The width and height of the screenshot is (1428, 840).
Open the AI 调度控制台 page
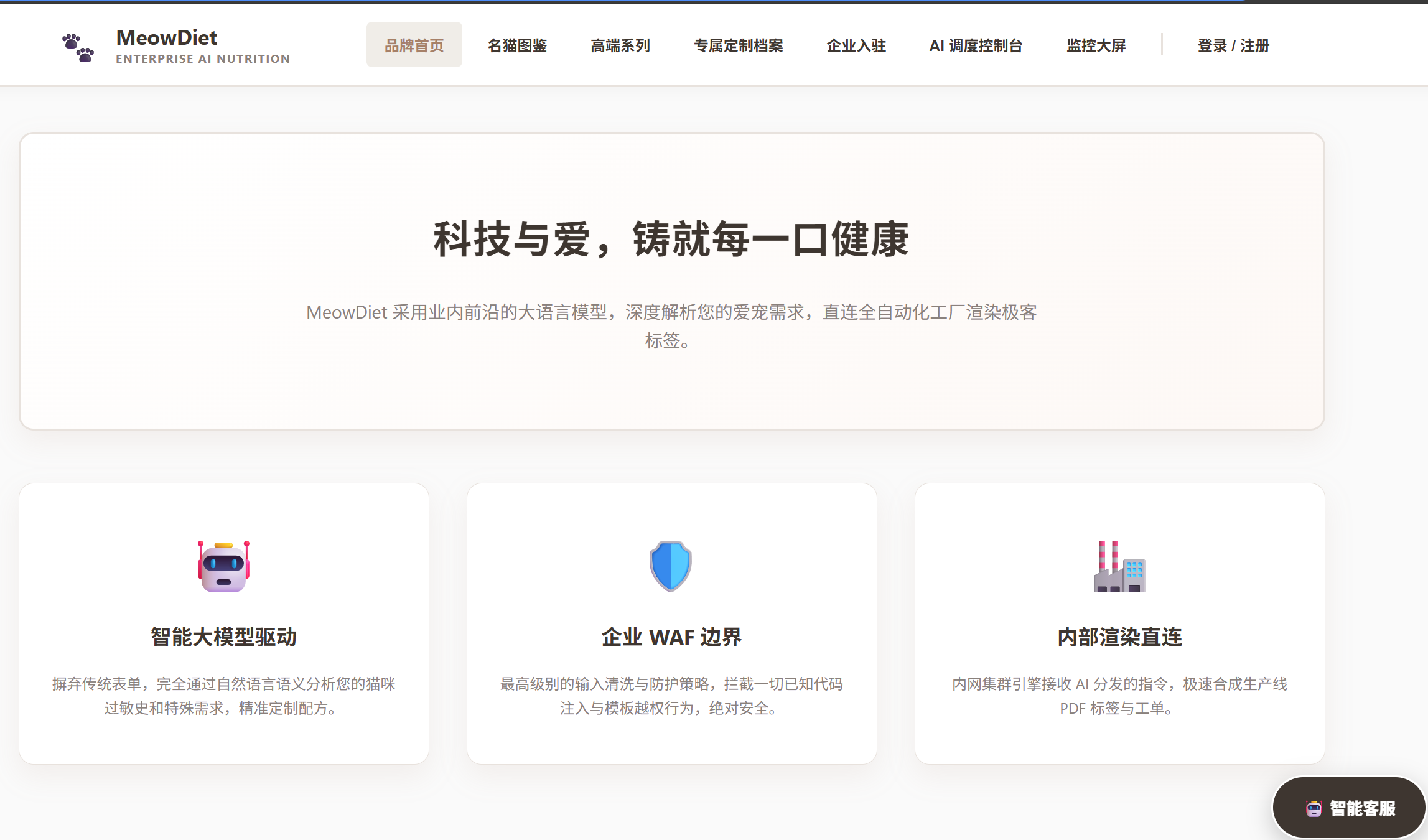(976, 45)
